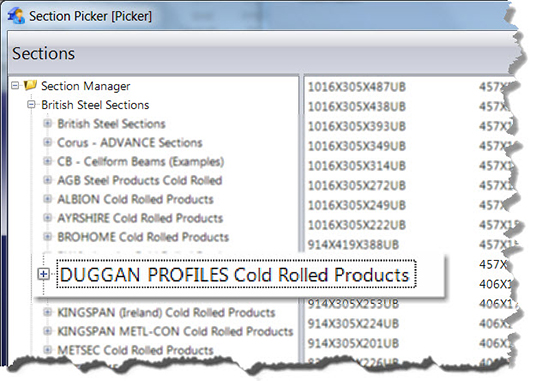Expand the nested British Steel Sections child node
Screen dimensions: 542x381
click(47, 123)
